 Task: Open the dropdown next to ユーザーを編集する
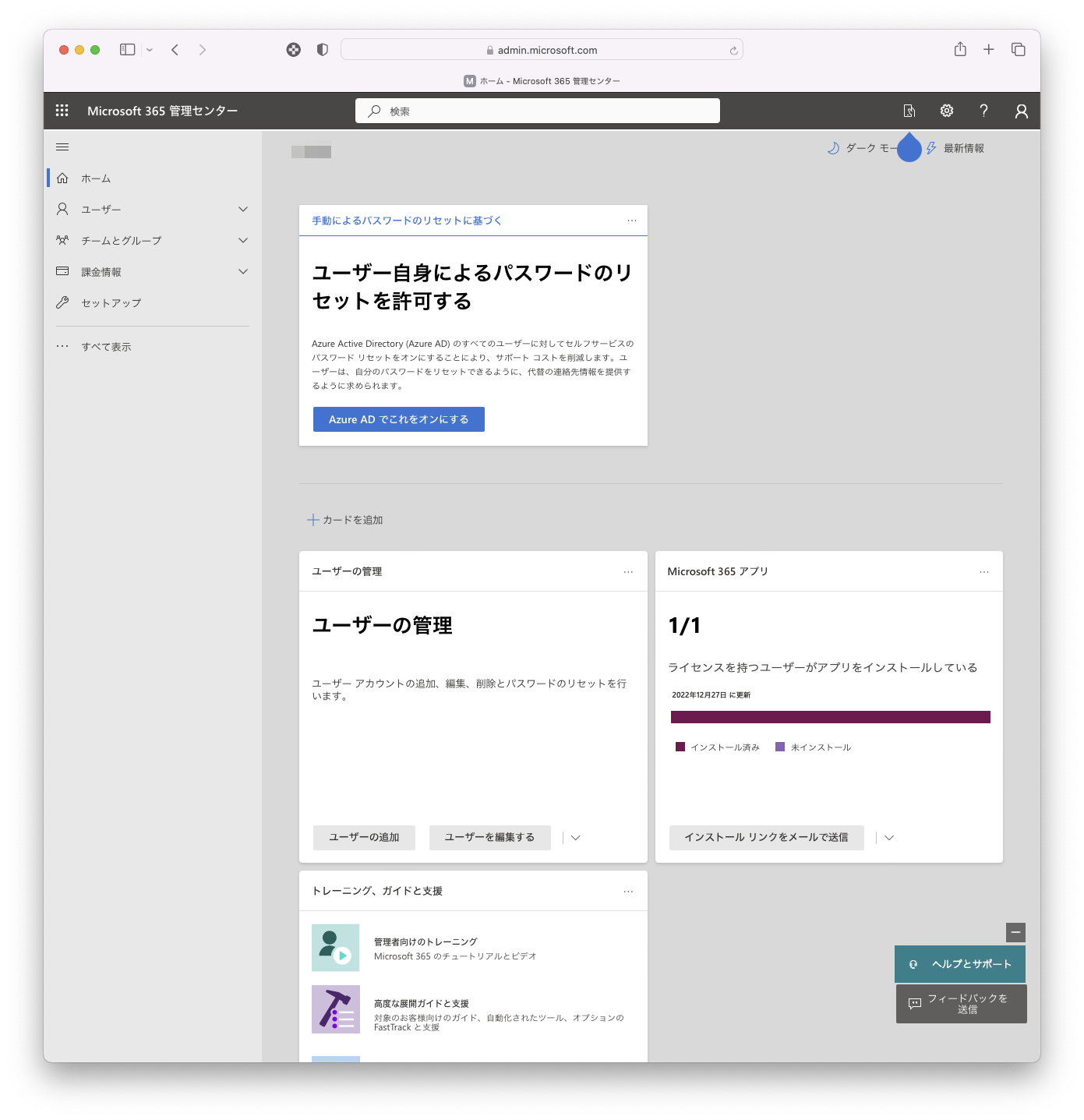[x=576, y=838]
